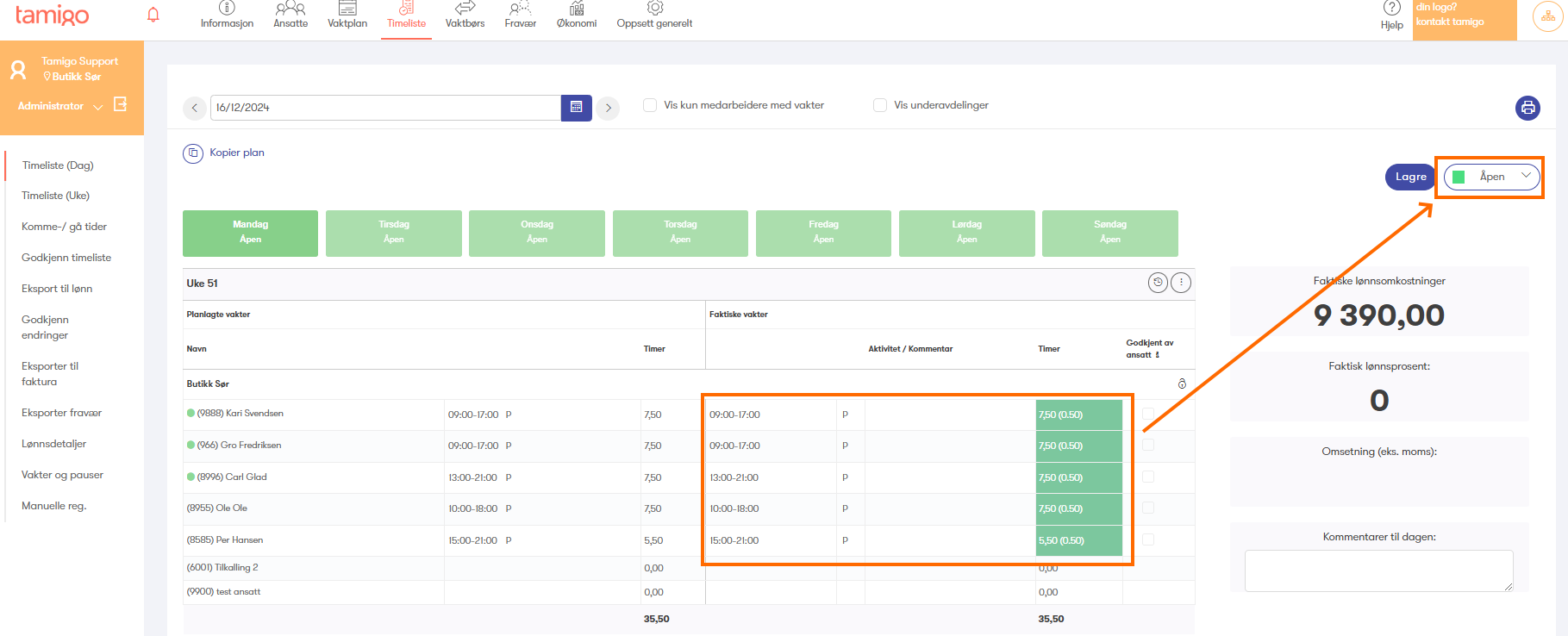Switch to the Lørdag tab
Screen dimensions: 1568x636
967,233
